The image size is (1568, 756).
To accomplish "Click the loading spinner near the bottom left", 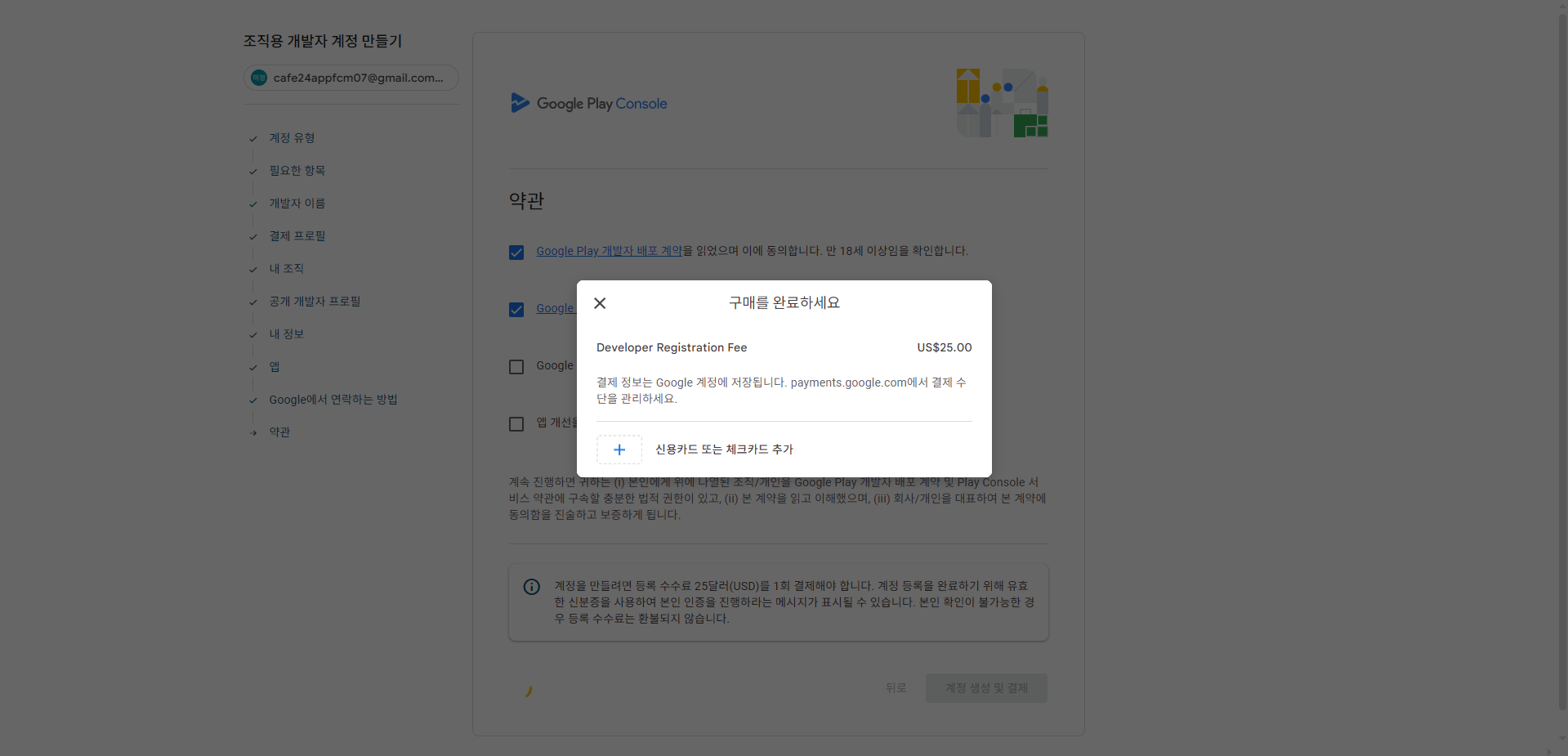I will click(529, 691).
